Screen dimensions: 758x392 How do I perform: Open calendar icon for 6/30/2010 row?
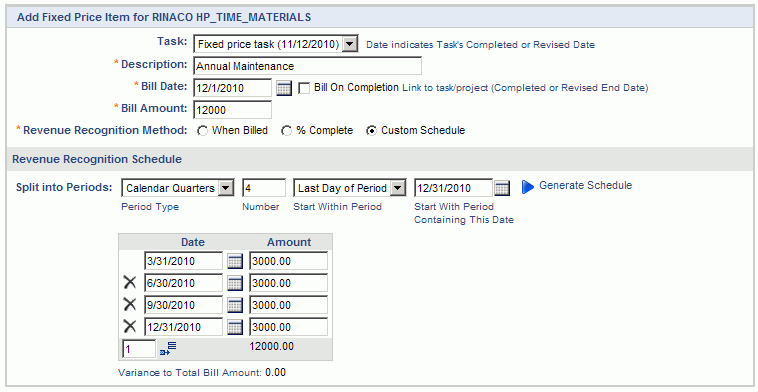coord(234,283)
